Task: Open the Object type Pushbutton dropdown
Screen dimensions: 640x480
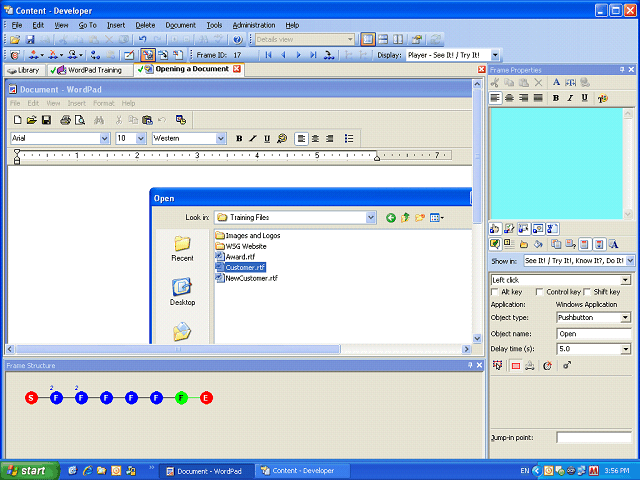Action: (x=625, y=318)
